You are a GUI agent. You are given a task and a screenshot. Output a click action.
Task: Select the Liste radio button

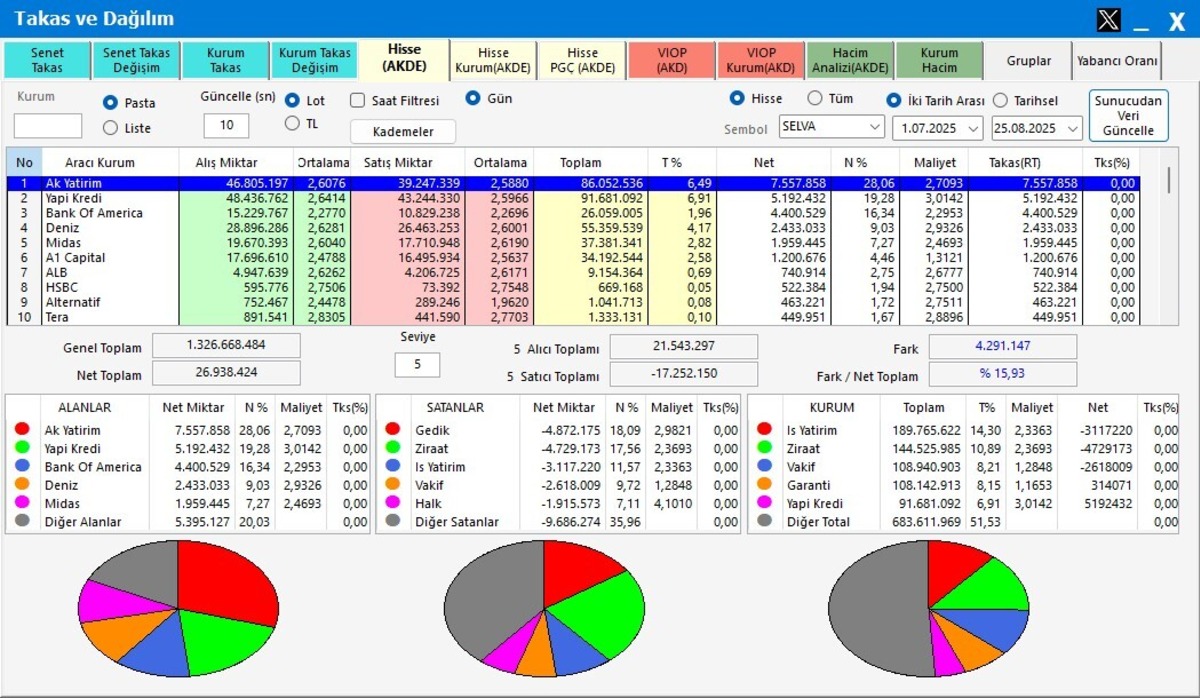111,127
